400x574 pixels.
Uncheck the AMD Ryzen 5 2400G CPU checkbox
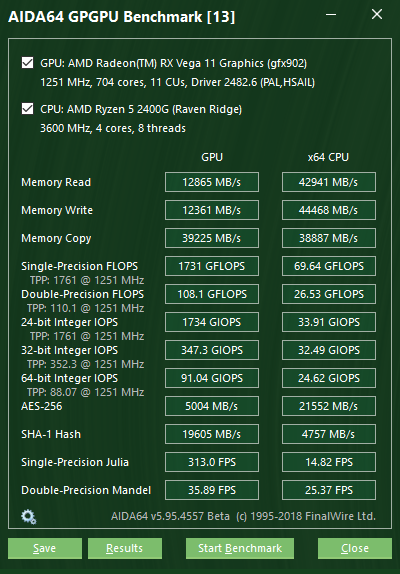click(x=27, y=109)
